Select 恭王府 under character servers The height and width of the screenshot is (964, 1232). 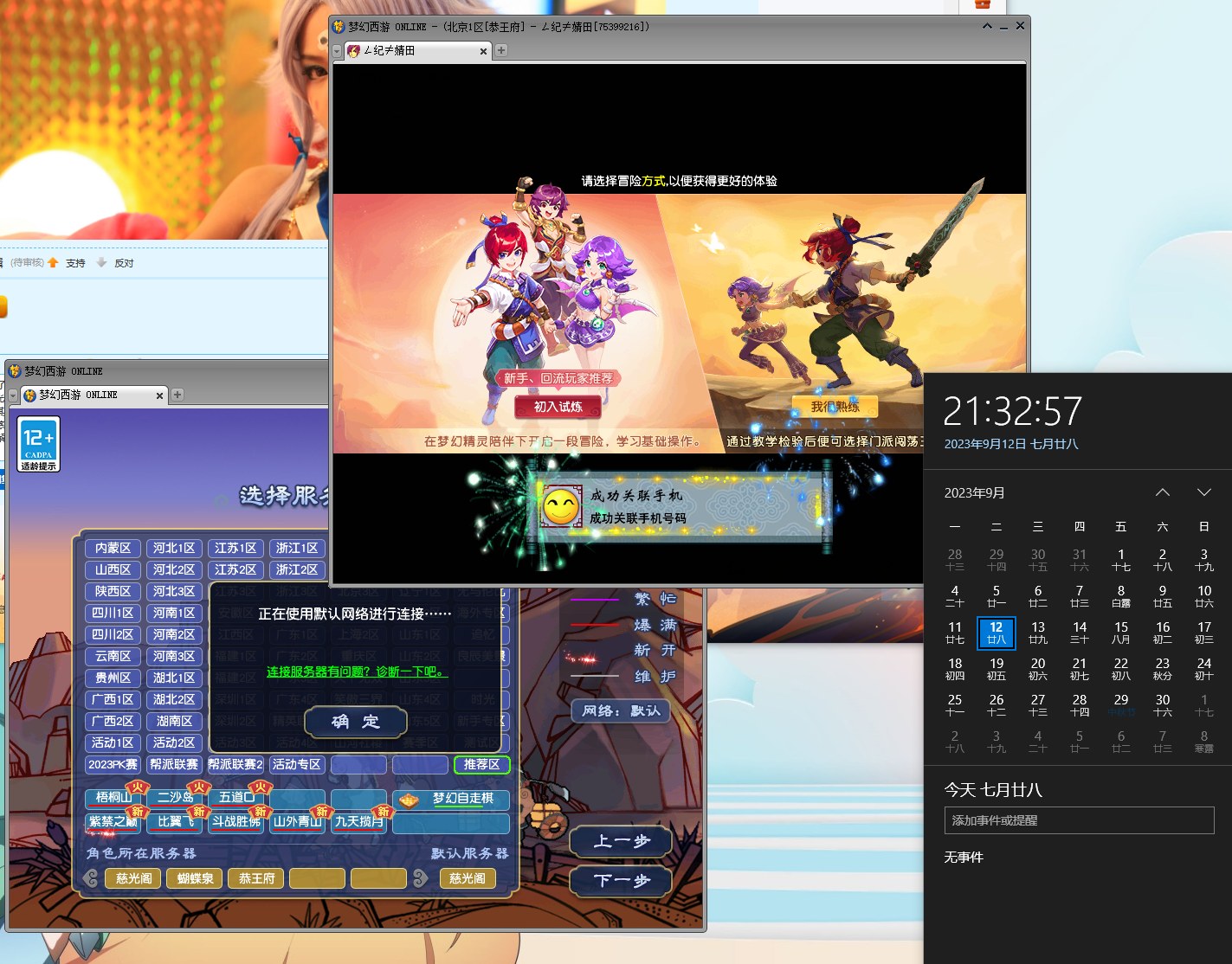[256, 879]
